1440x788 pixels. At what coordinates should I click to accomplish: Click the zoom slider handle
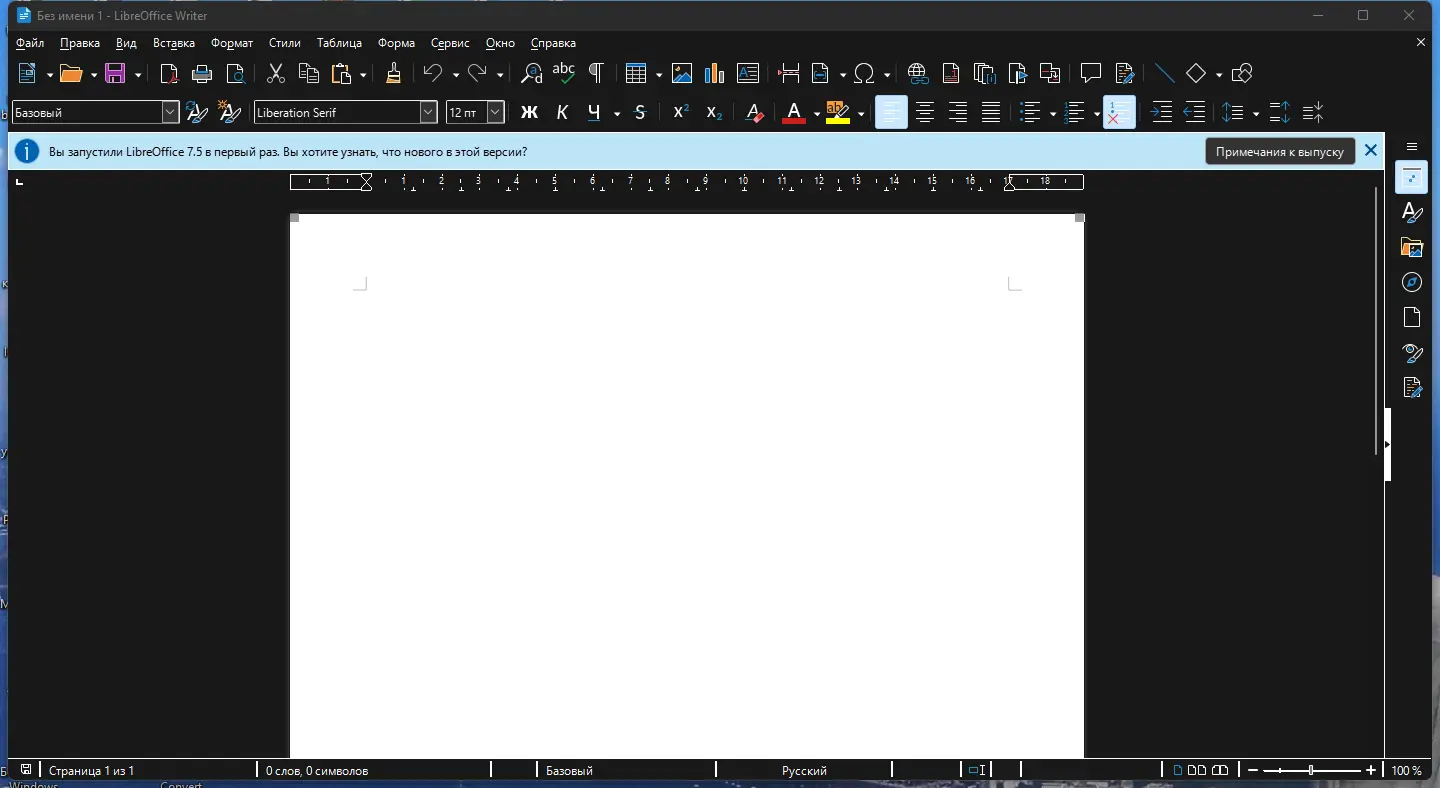point(1312,770)
